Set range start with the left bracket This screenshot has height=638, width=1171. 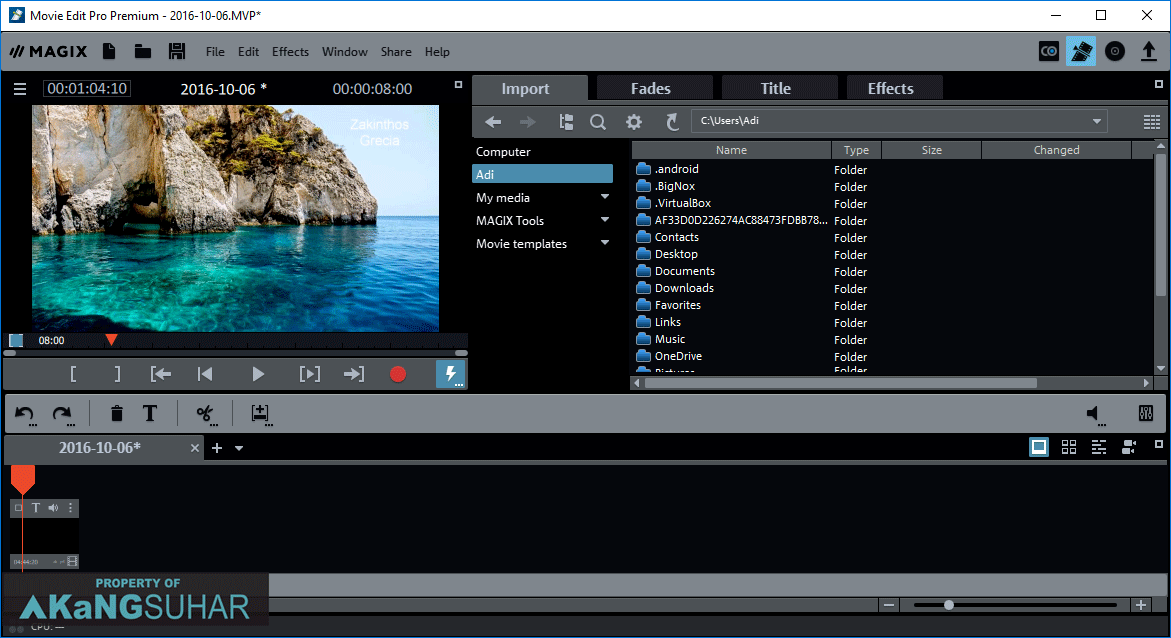[73, 374]
